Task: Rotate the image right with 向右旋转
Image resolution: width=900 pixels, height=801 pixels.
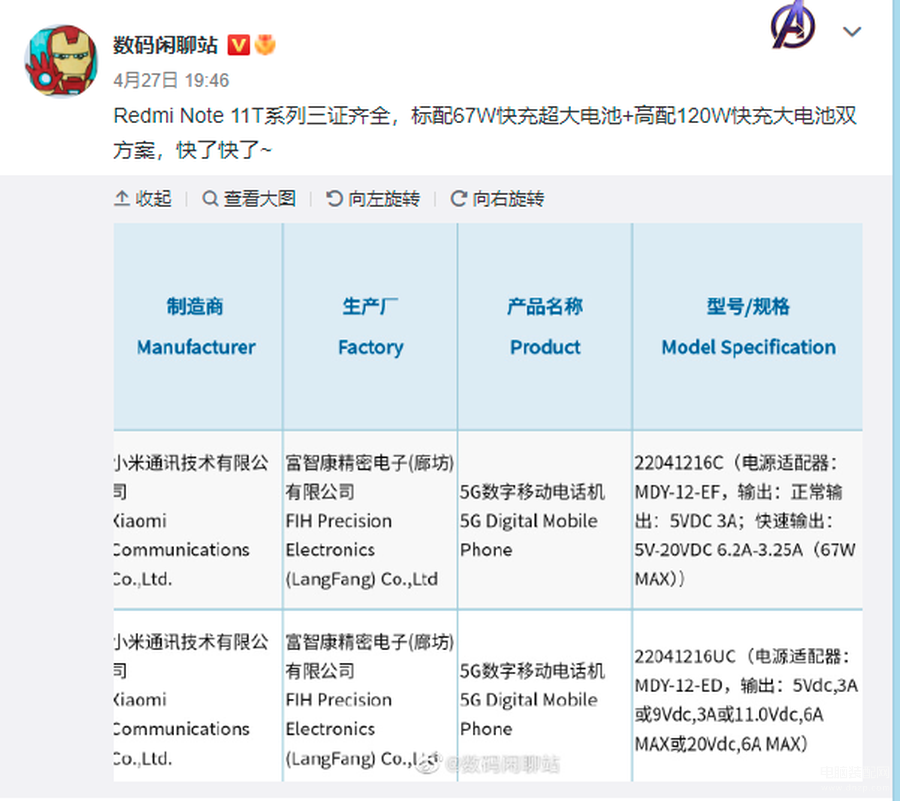Action: [x=497, y=199]
